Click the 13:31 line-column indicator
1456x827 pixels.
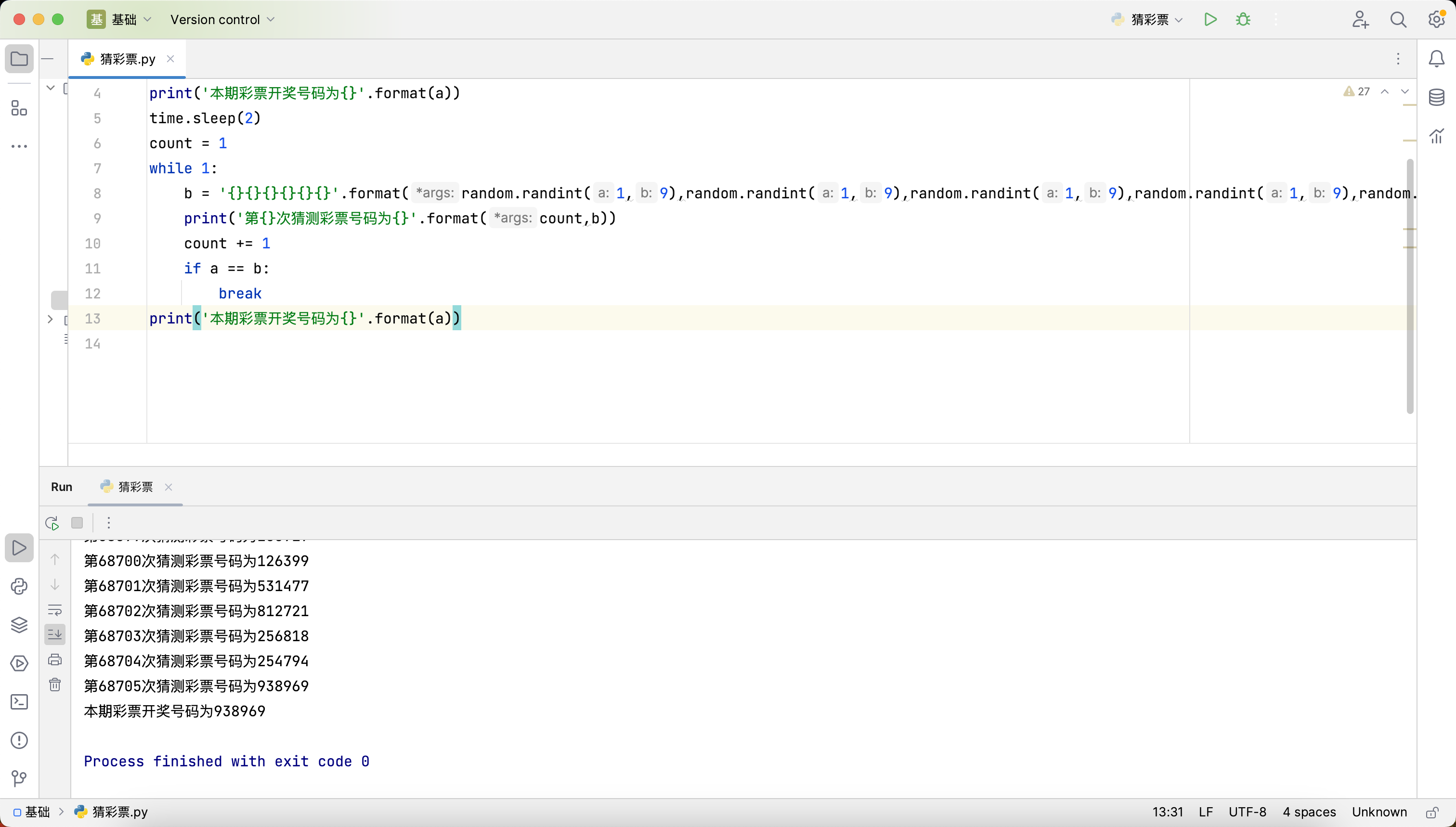(1168, 812)
